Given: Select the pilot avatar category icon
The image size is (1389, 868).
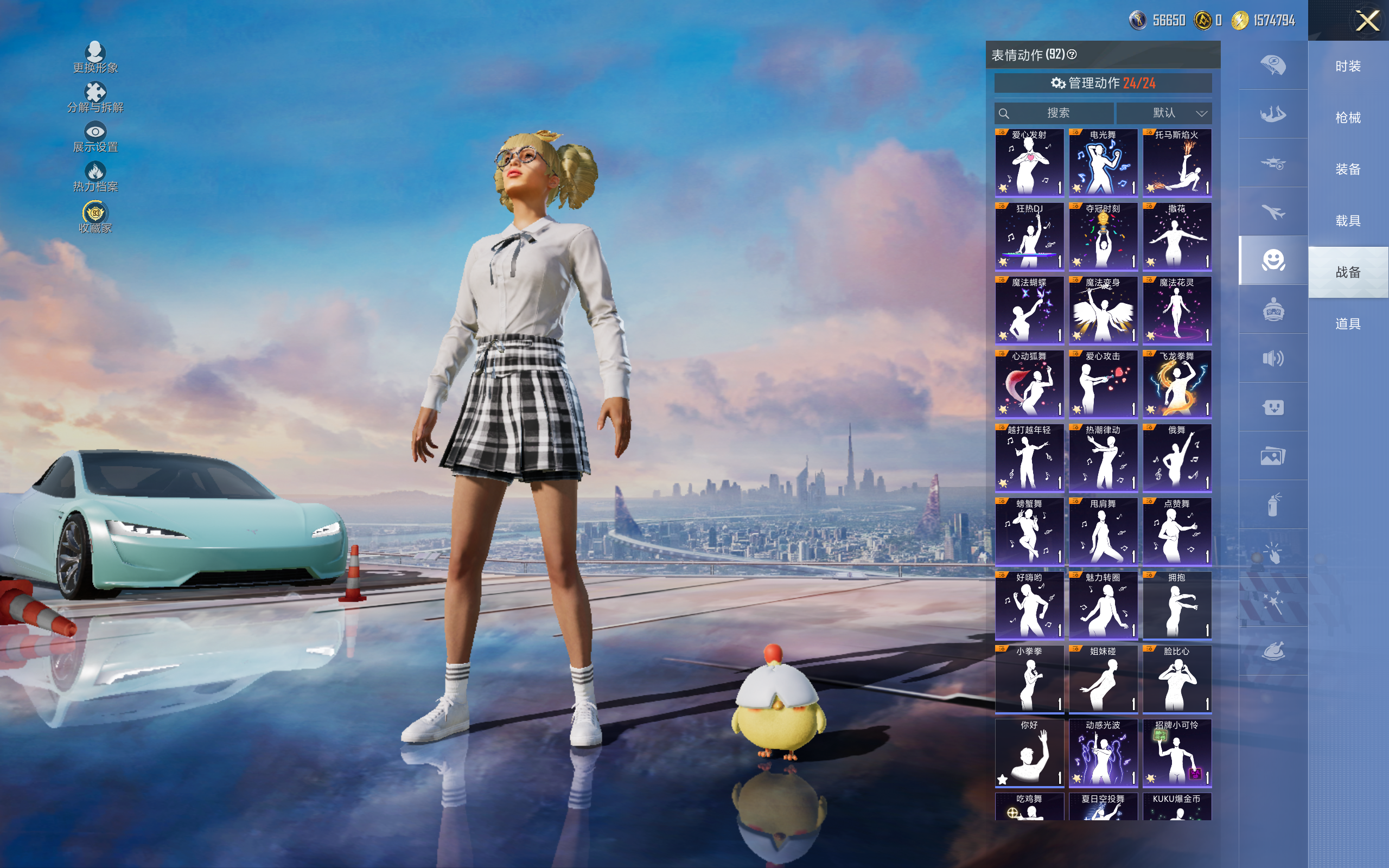Looking at the screenshot, I should coord(1272,309).
